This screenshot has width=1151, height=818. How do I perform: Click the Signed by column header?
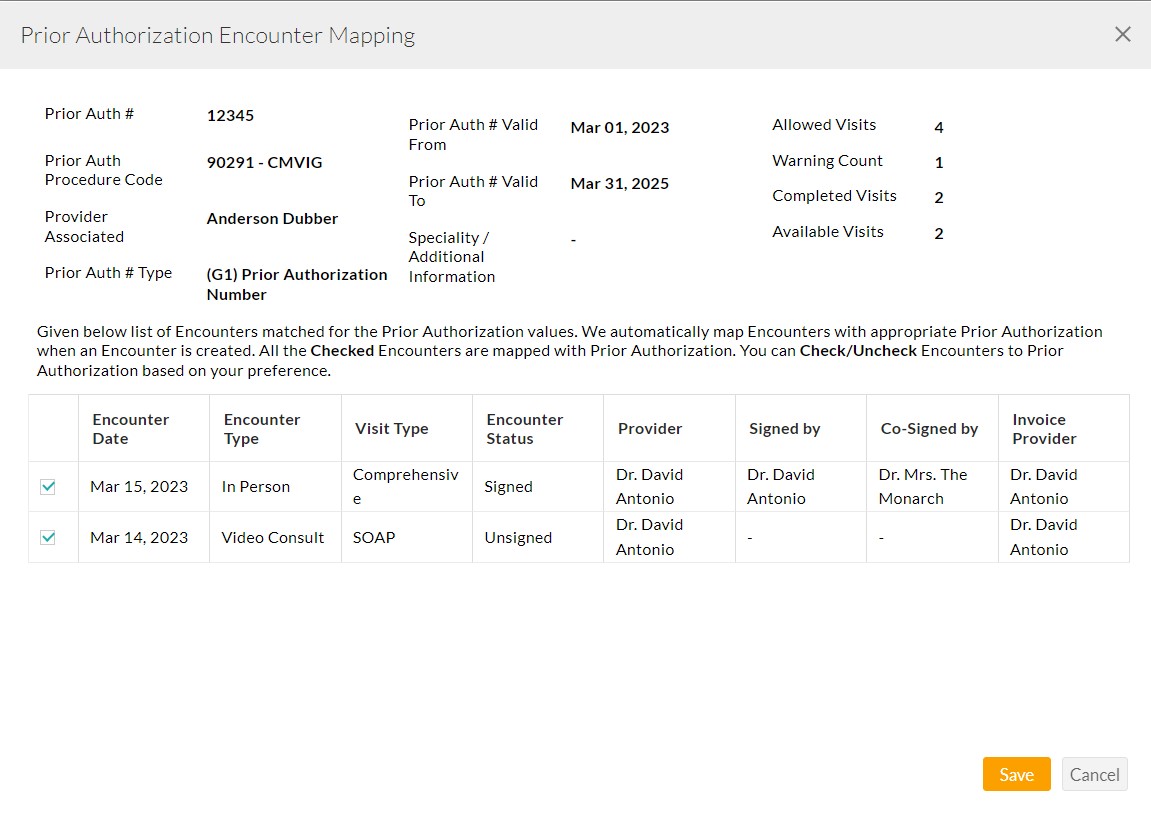[x=785, y=427]
